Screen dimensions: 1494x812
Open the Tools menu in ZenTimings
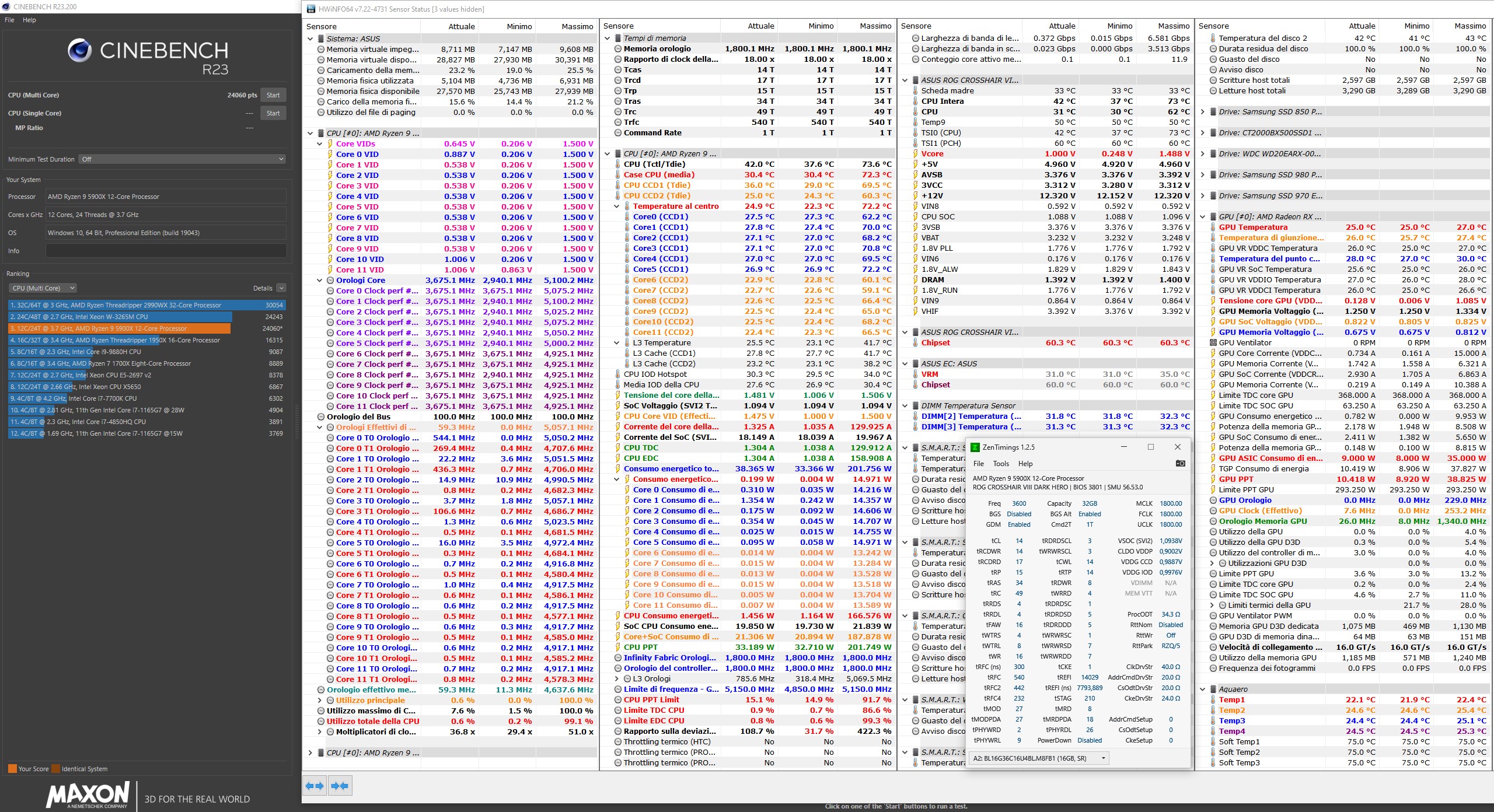(1001, 464)
